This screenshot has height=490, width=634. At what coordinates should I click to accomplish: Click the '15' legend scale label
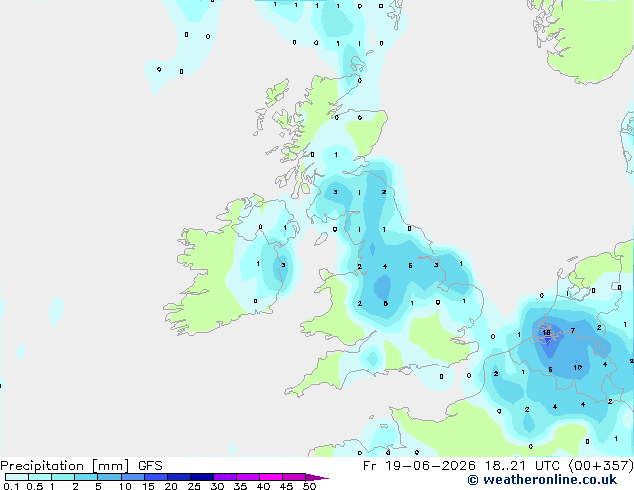[x=148, y=486]
